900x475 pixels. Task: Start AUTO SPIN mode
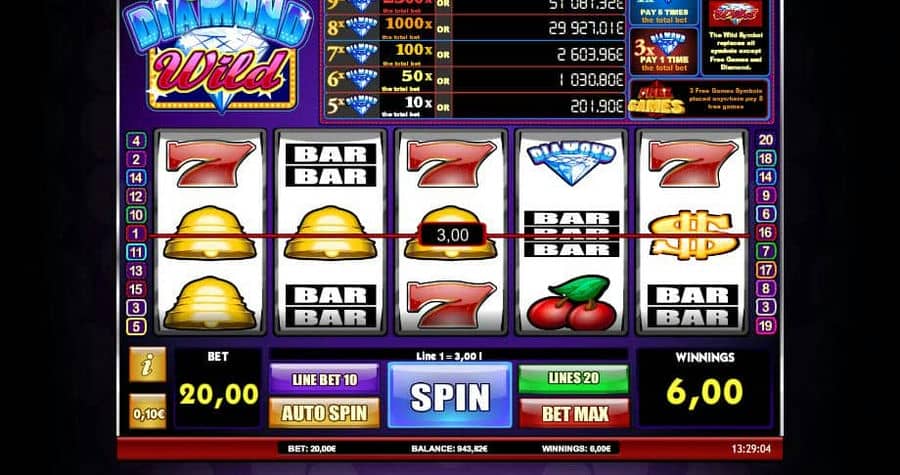pos(324,413)
